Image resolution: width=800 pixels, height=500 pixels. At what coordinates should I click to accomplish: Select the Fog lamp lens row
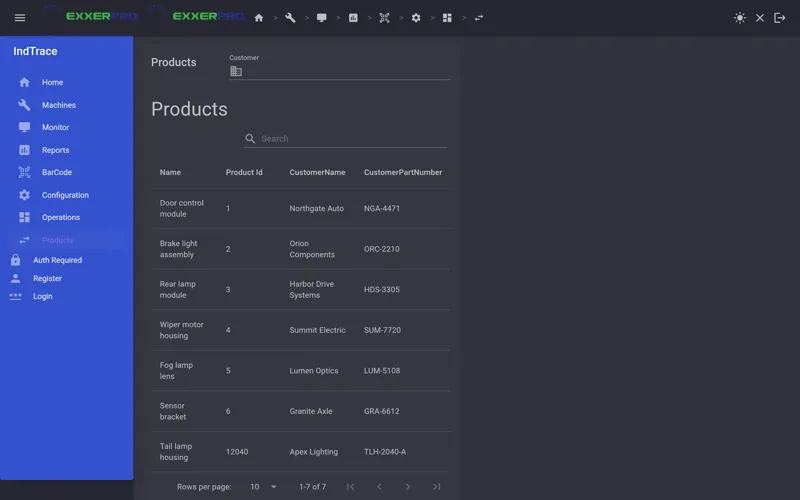pos(302,371)
